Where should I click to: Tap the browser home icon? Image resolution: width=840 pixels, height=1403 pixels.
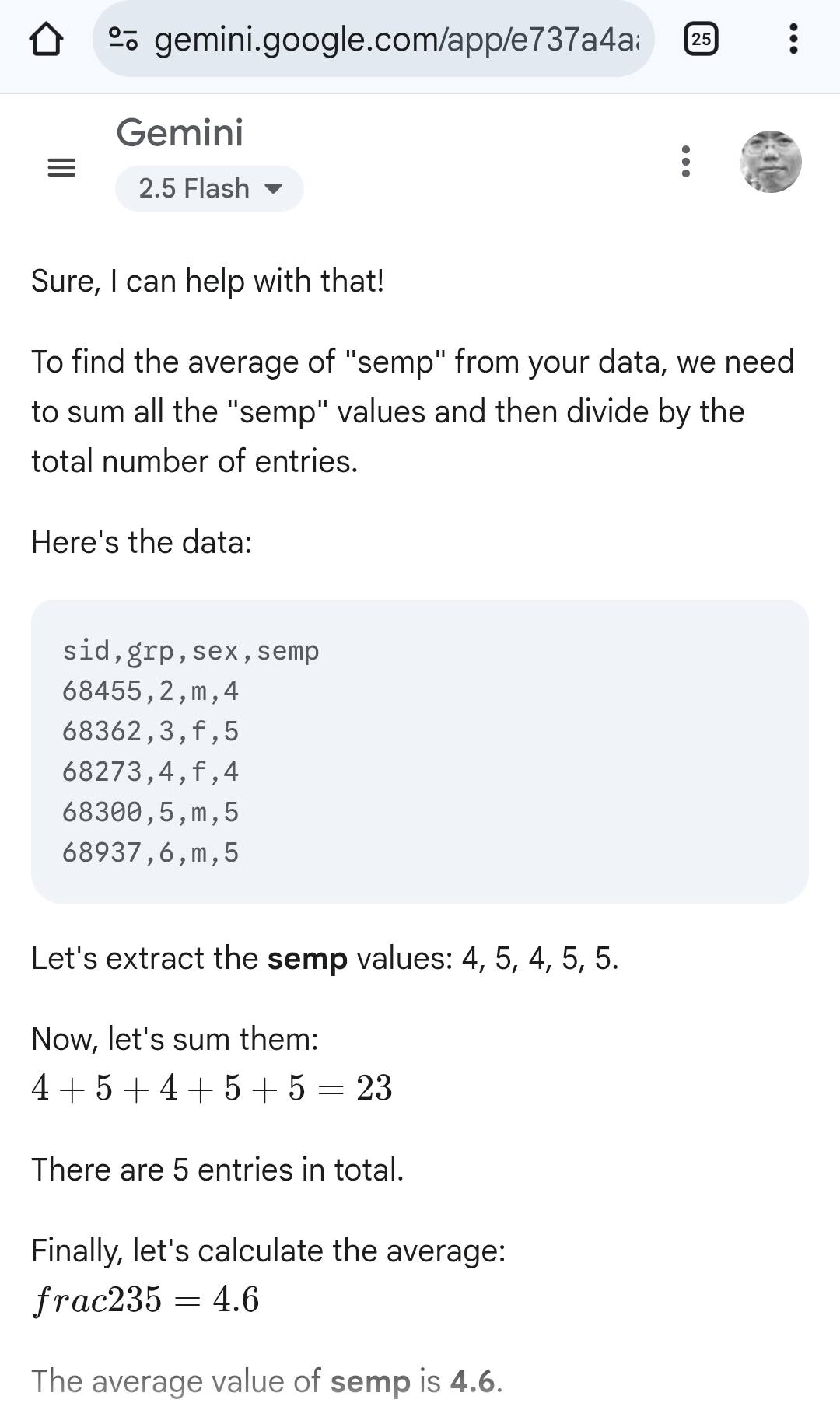46,39
